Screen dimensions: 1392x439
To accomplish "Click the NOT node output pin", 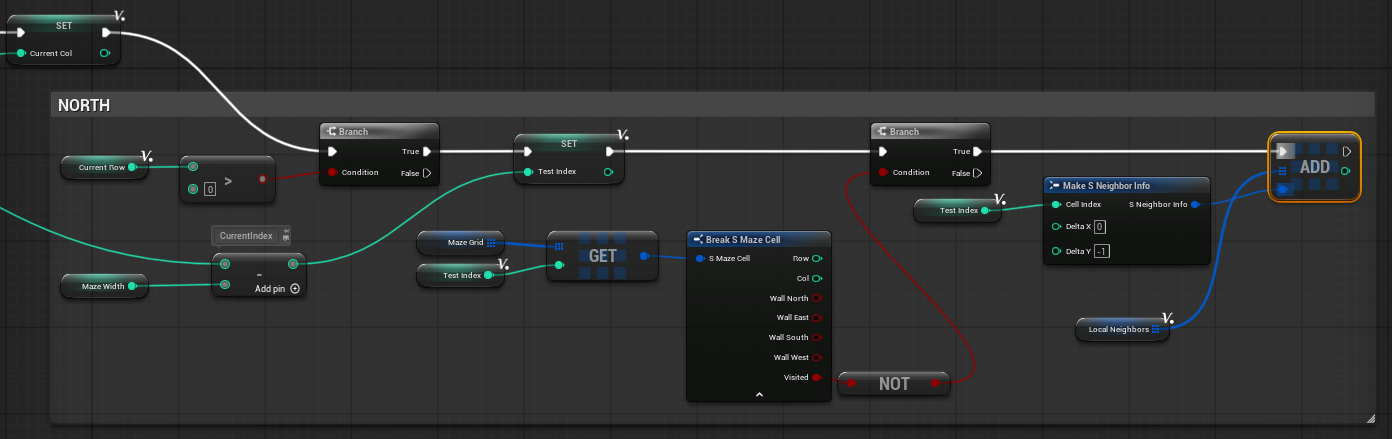I will (x=935, y=383).
